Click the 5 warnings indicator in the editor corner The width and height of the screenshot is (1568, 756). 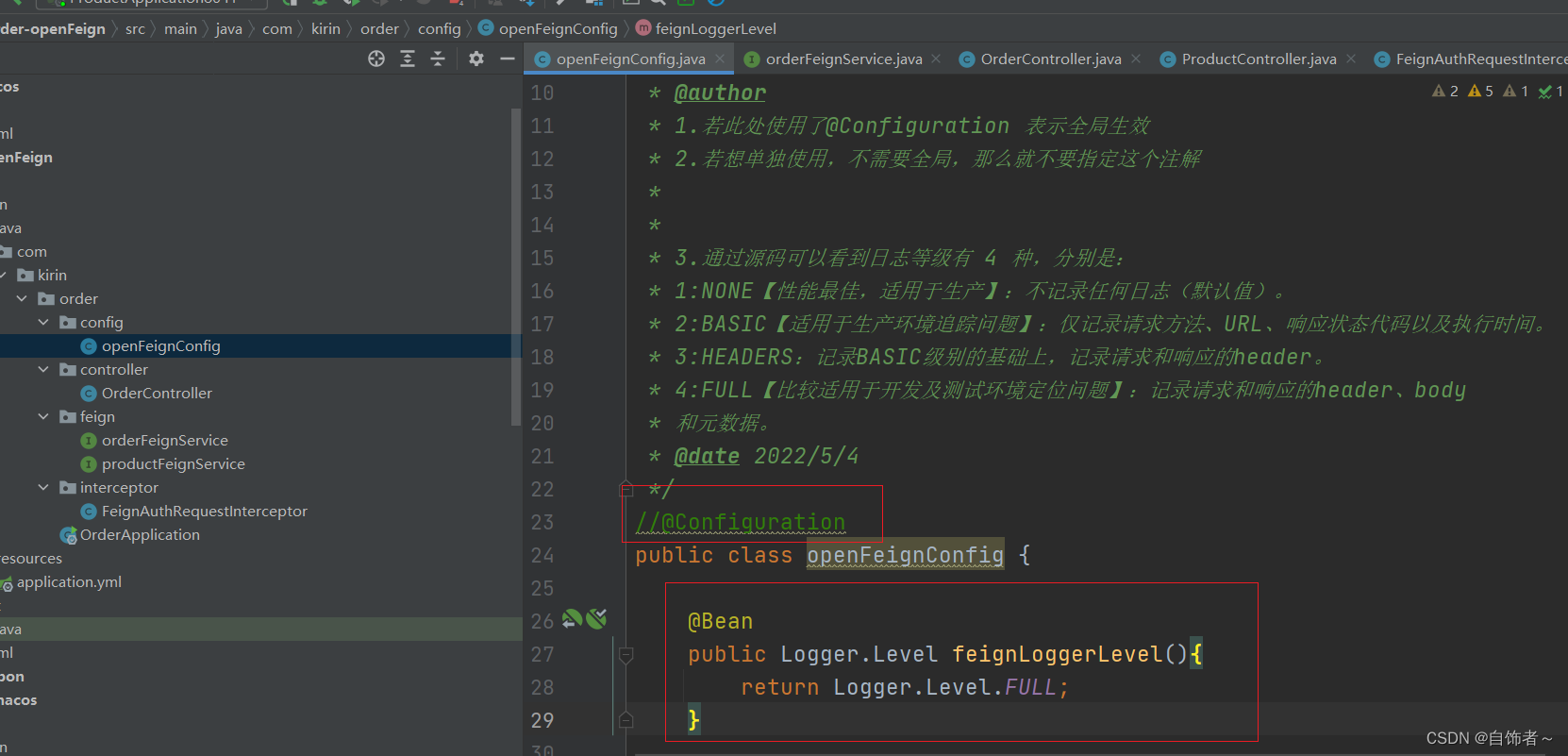[1481, 91]
